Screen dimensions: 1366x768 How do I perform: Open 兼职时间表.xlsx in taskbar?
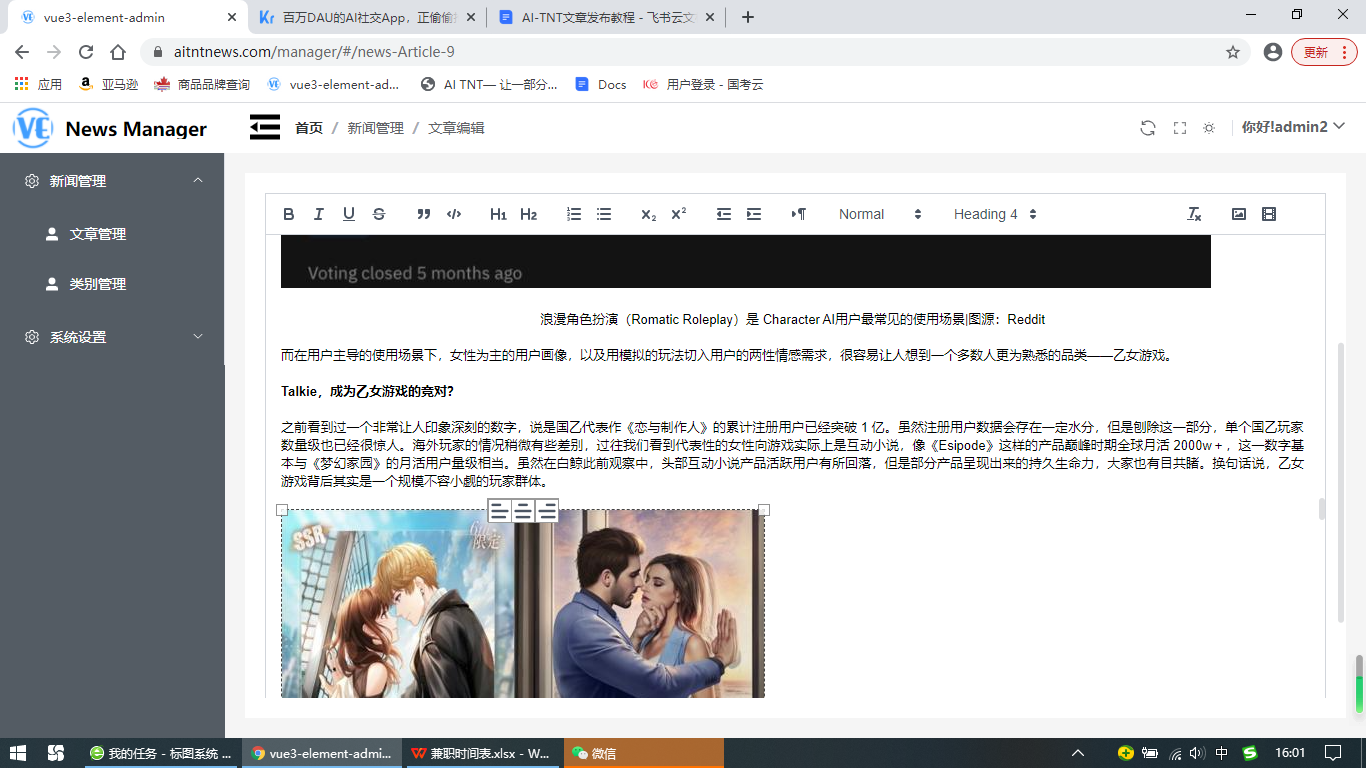click(482, 753)
